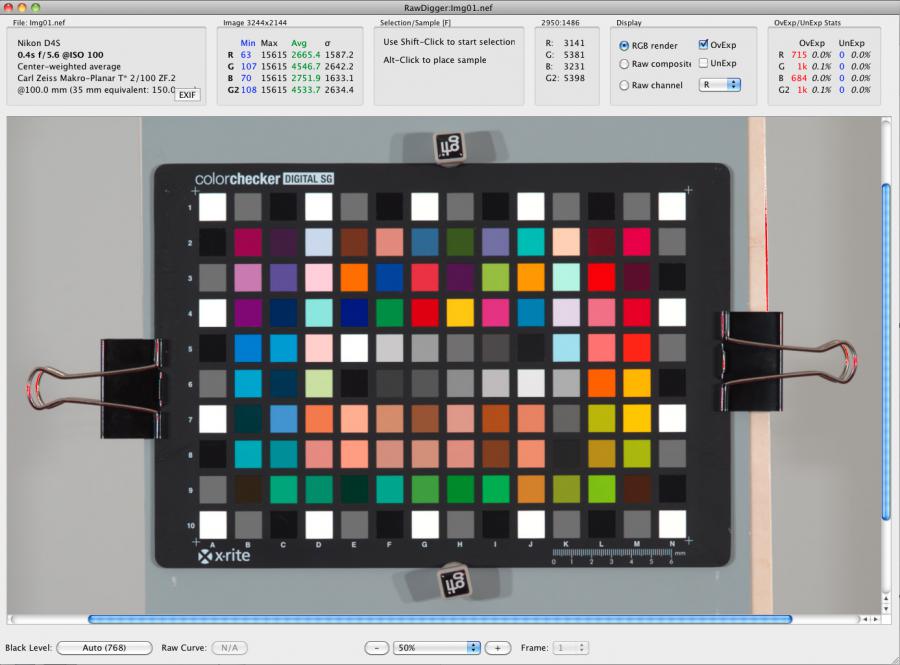Click the "OvExp/UnExp Stats" panel label
900x665 pixels.
[807, 23]
